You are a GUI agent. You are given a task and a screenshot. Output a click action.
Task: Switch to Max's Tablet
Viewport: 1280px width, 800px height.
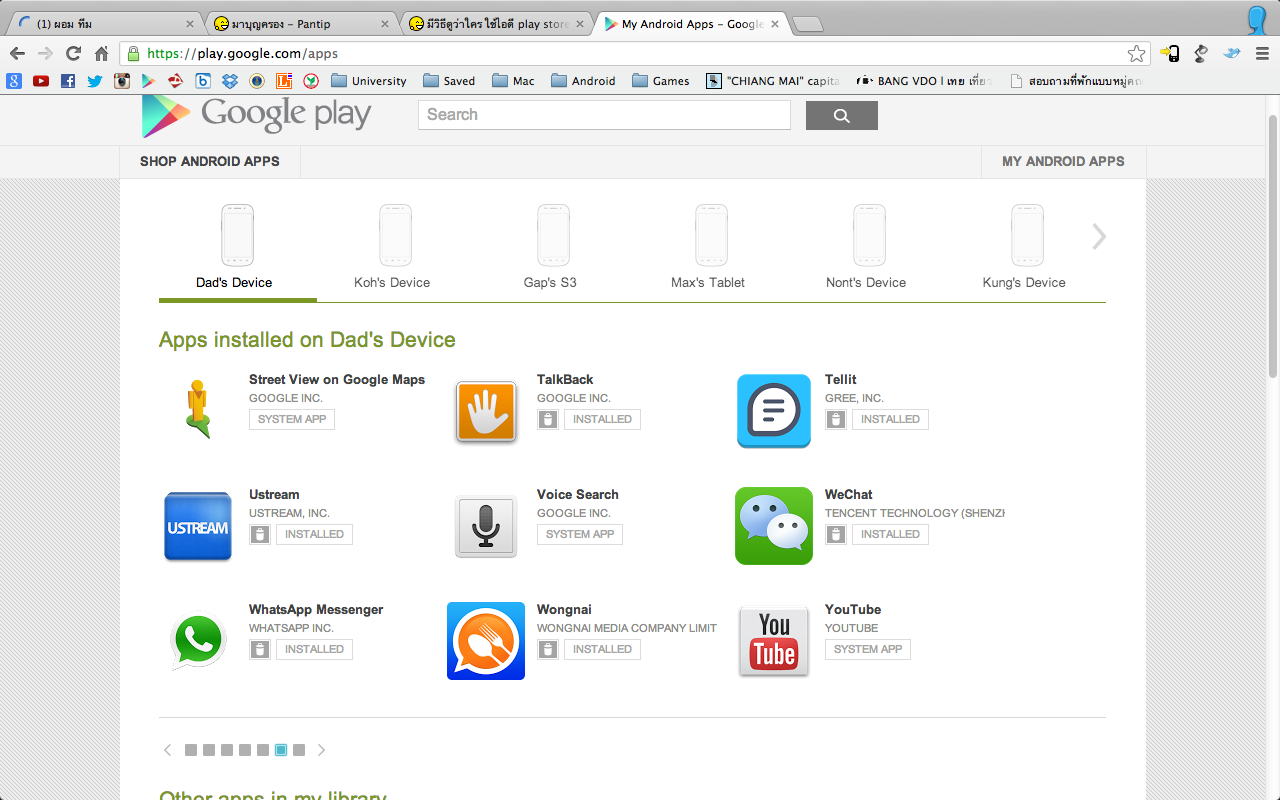coord(708,249)
